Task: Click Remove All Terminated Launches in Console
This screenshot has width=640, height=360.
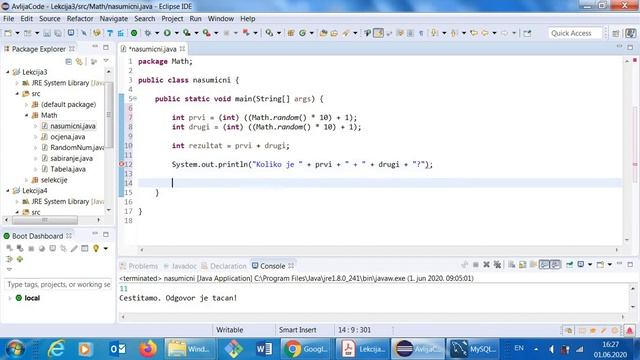Action: 497,265
